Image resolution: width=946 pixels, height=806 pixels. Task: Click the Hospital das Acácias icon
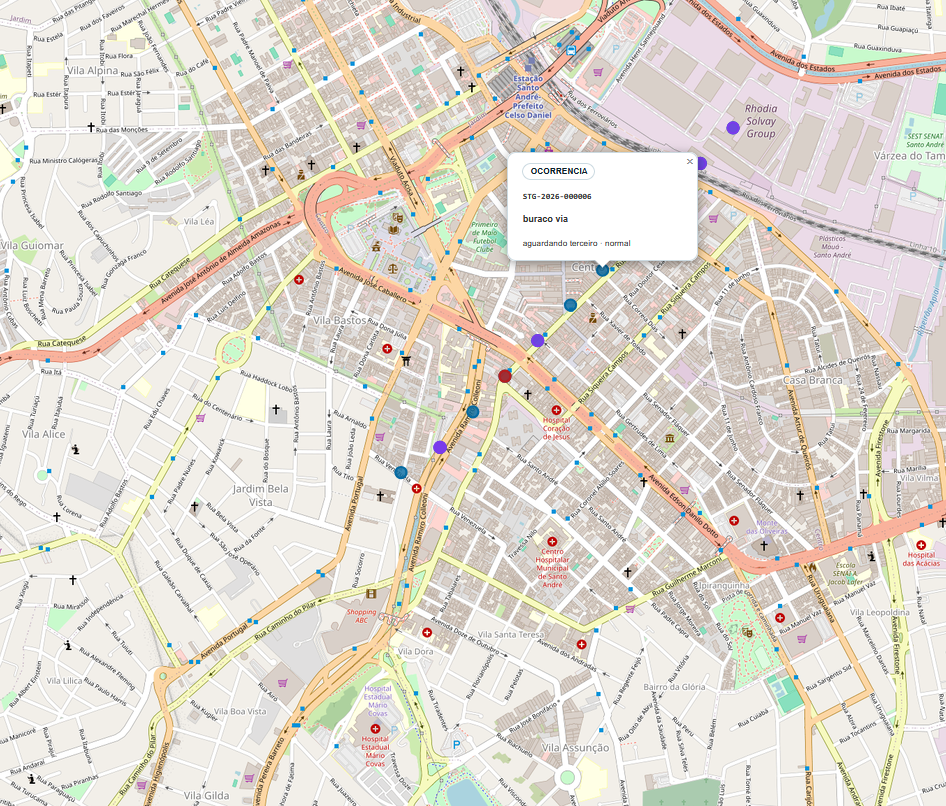click(x=921, y=545)
